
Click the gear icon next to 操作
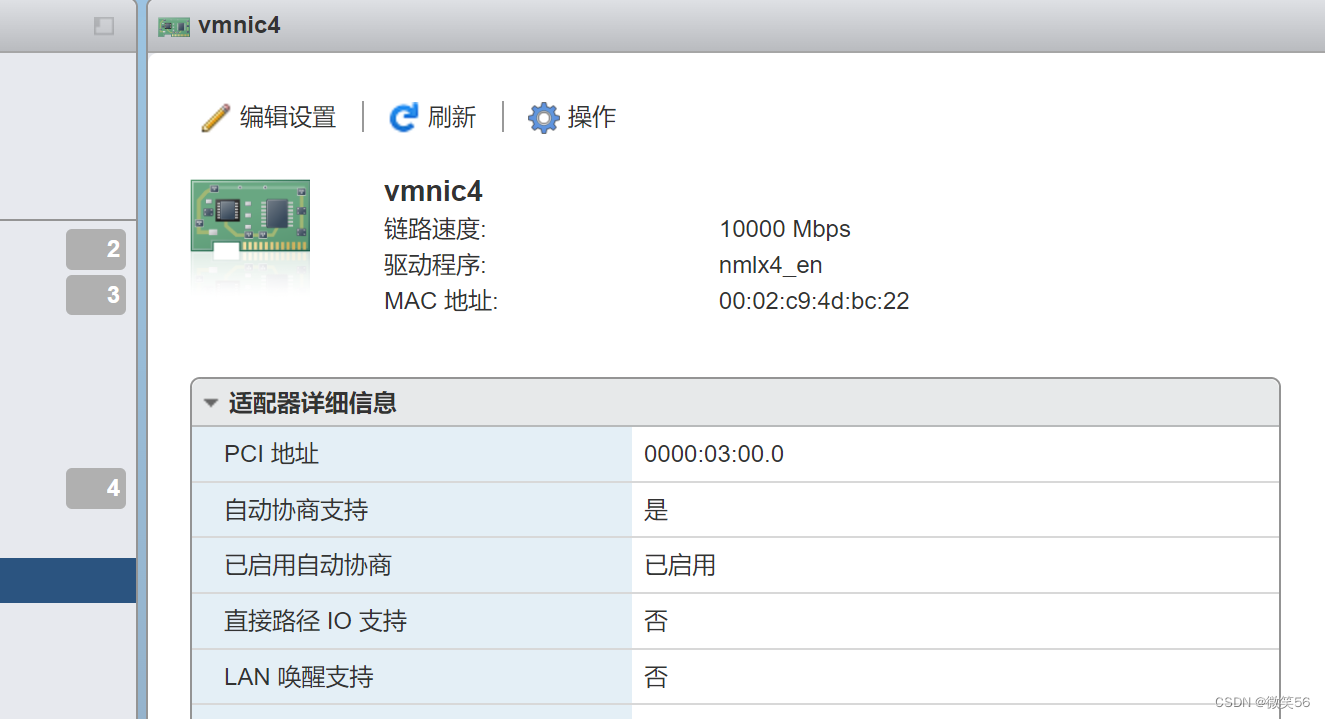pyautogui.click(x=543, y=118)
